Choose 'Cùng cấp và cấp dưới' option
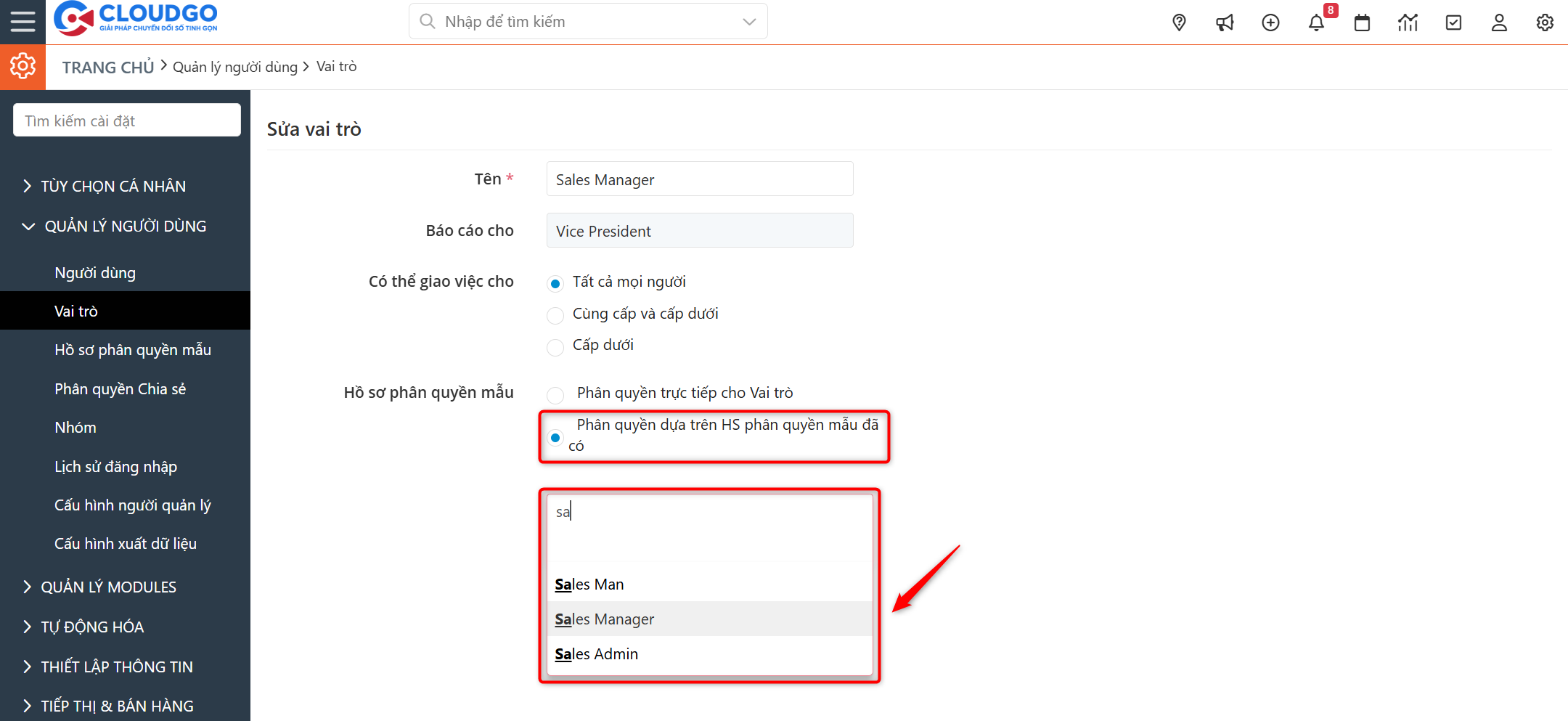The width and height of the screenshot is (1568, 721). 555,315
